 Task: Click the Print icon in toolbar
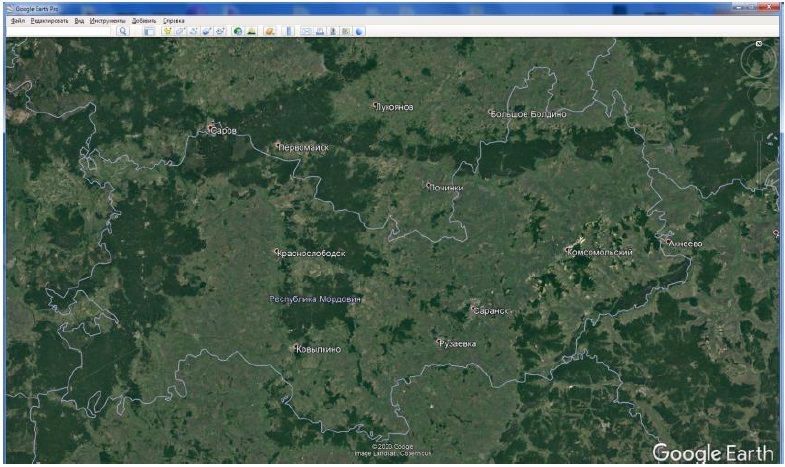click(320, 31)
